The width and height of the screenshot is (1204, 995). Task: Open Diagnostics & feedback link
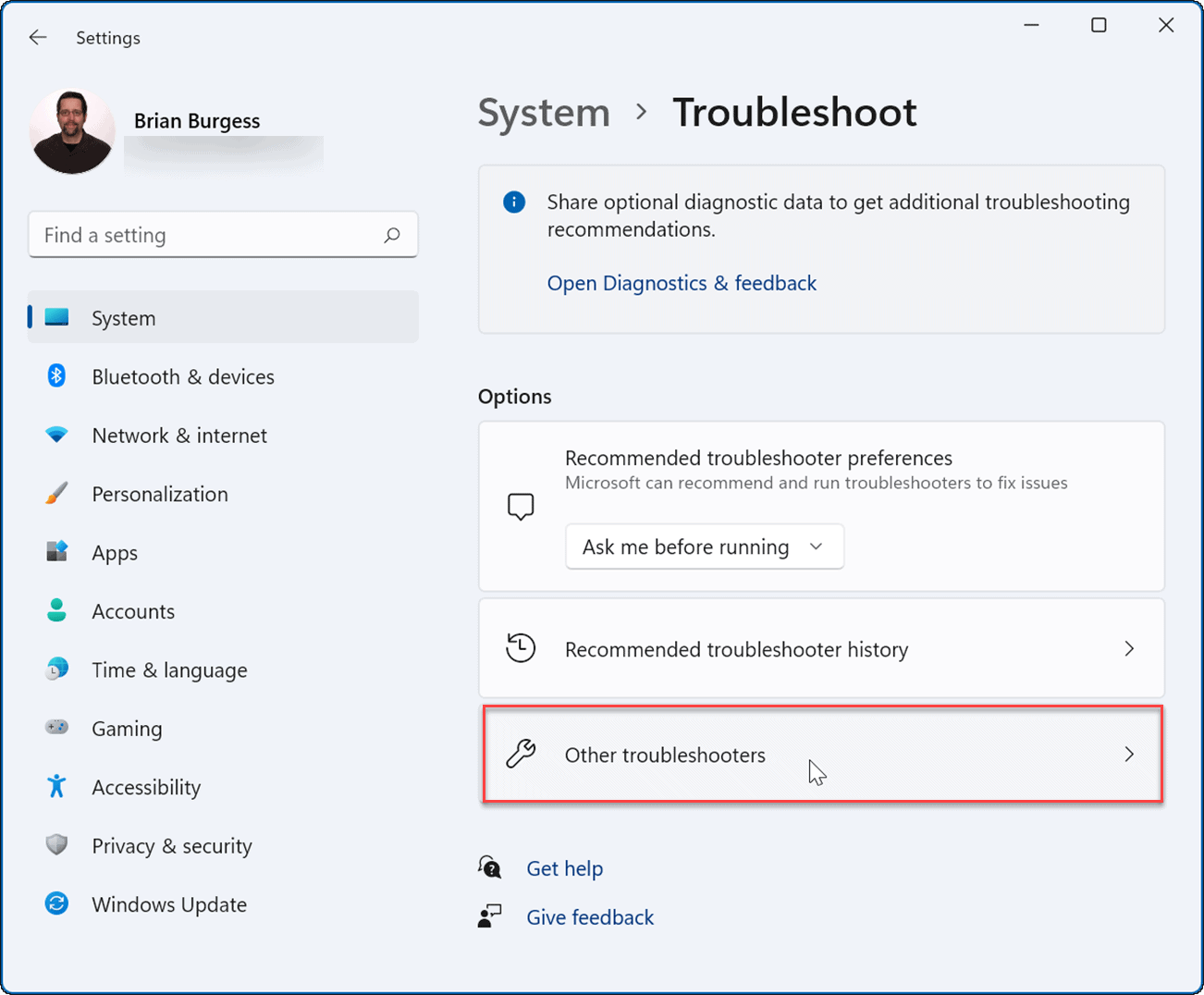[x=682, y=283]
